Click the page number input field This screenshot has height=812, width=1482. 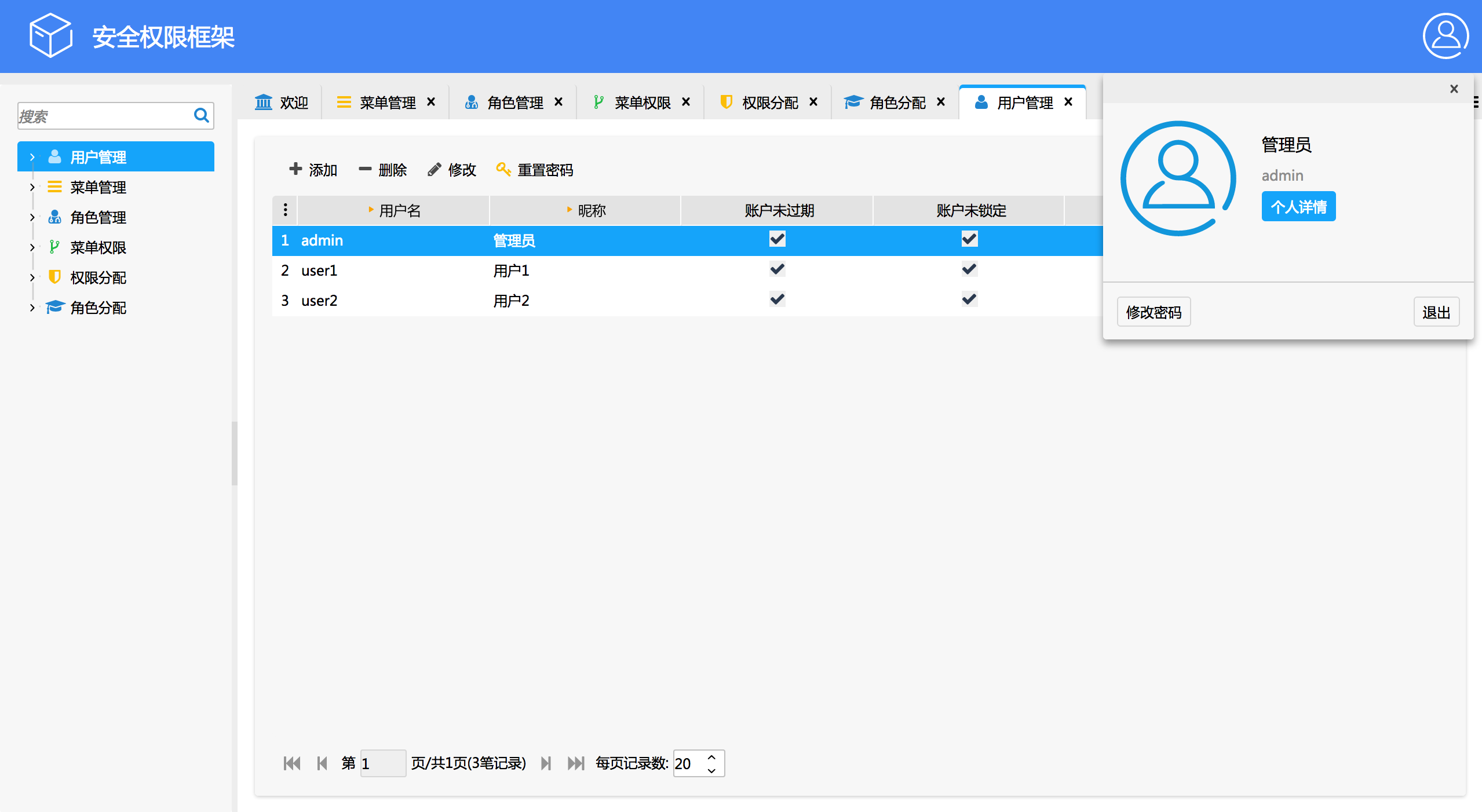pos(382,763)
